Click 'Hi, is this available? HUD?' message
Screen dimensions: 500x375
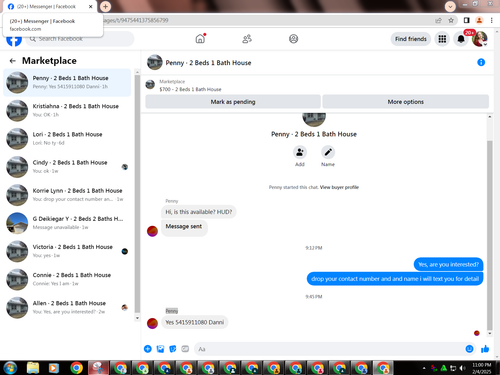point(199,212)
